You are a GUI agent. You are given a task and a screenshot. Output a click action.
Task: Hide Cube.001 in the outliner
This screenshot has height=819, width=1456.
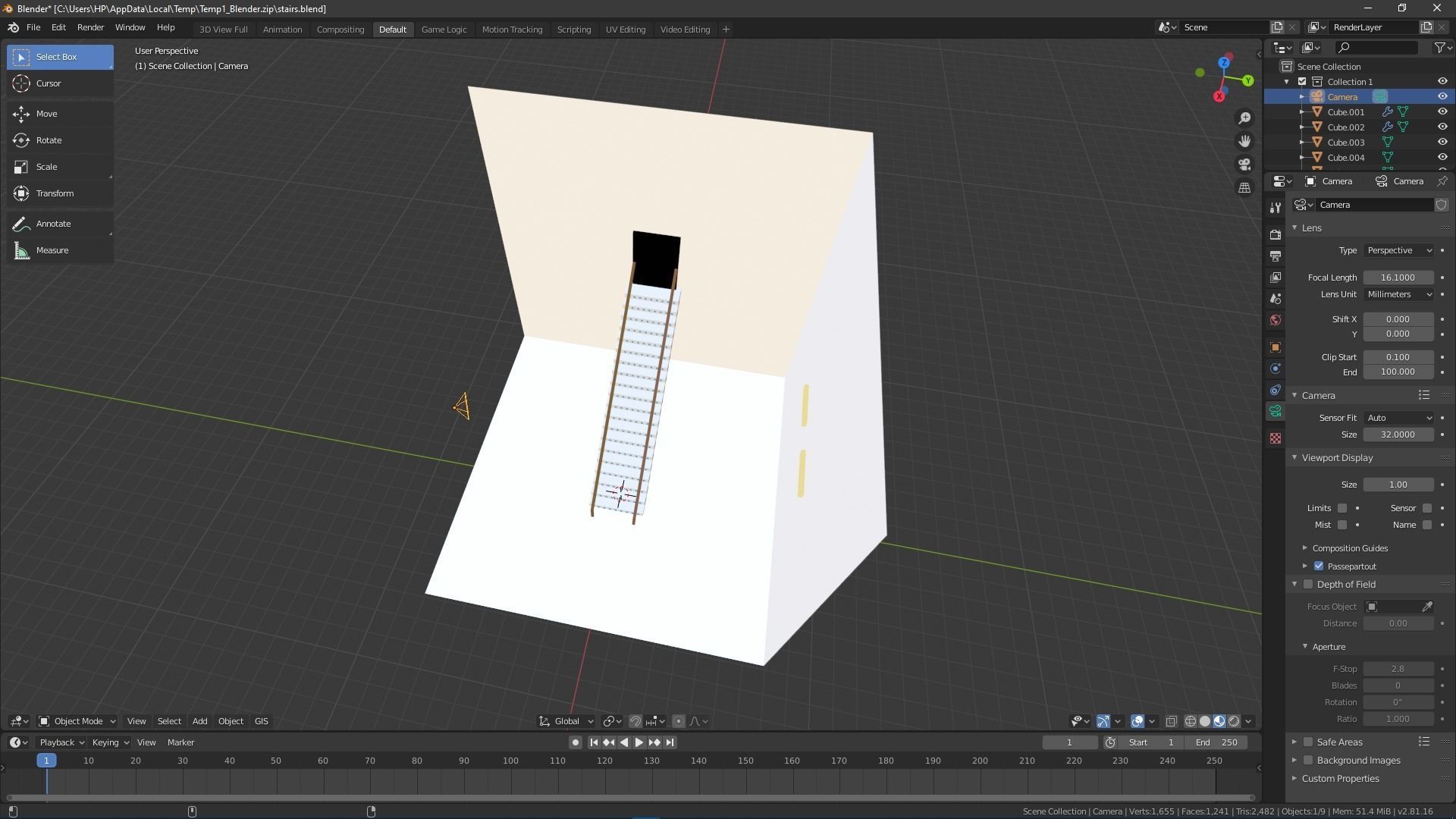[1442, 111]
